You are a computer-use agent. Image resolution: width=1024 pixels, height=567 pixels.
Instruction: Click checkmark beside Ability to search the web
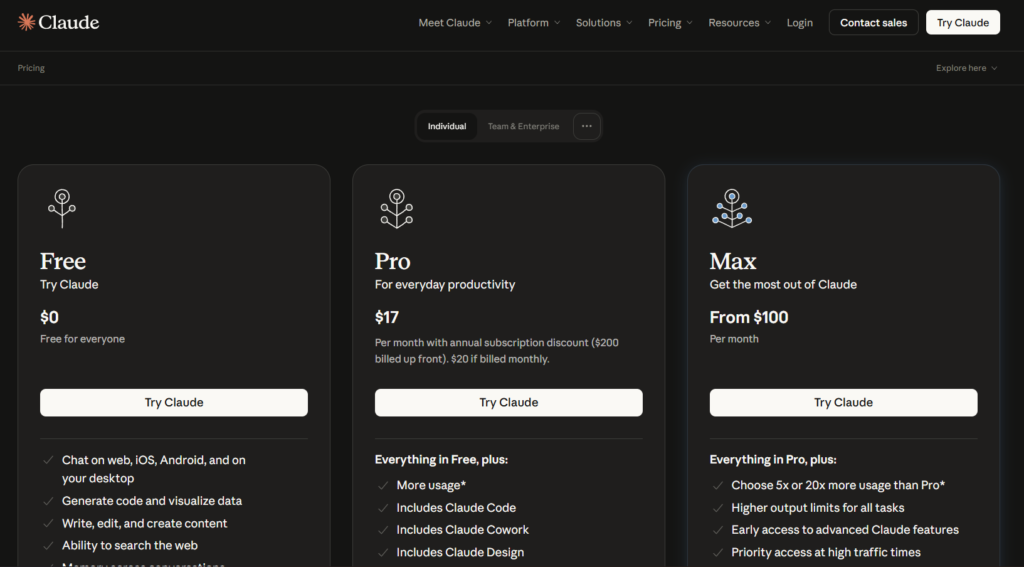48,545
